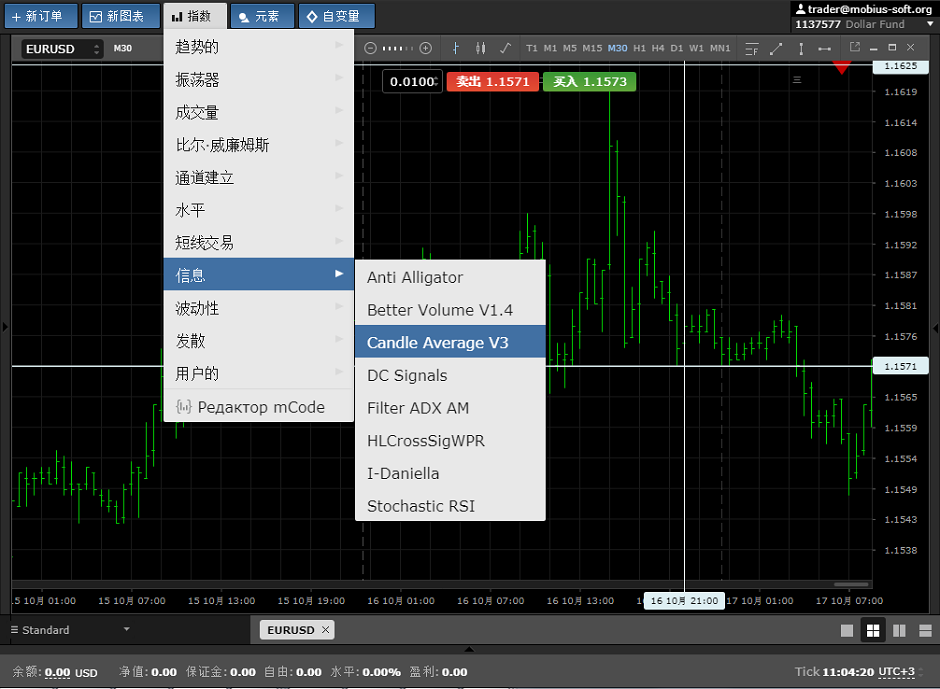Image resolution: width=940 pixels, height=689 pixels.
Task: Select single chart layout icon
Action: [x=846, y=630]
